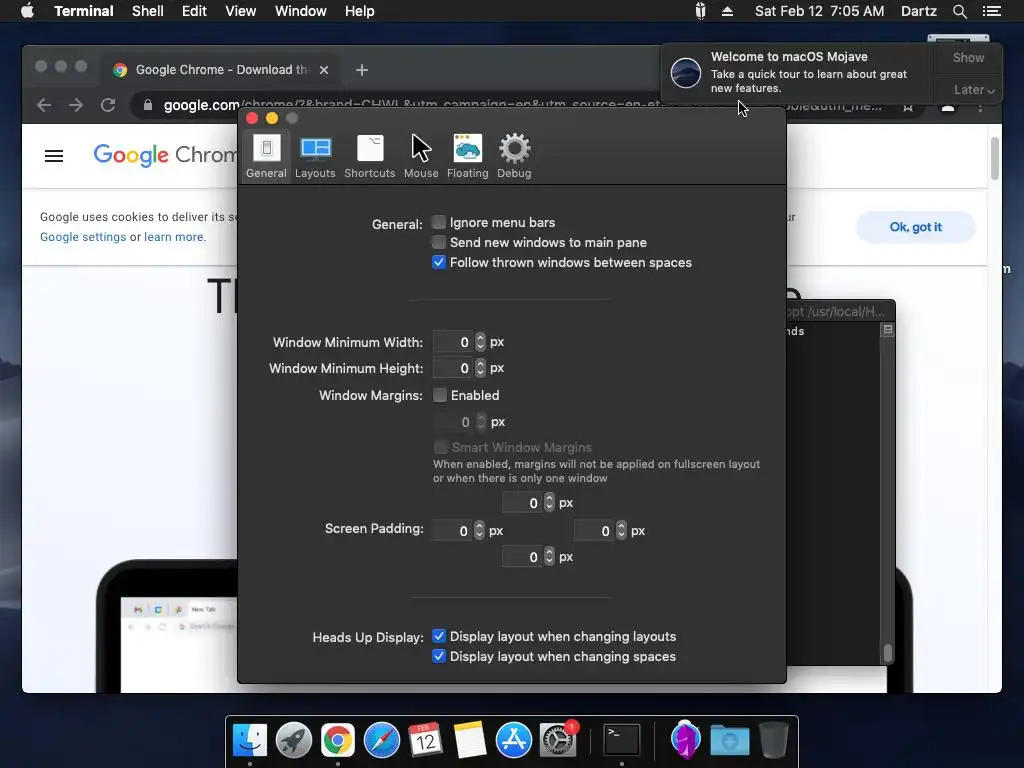The image size is (1024, 768).
Task: Click the Window Minimum Height stepper
Action: [x=481, y=368]
